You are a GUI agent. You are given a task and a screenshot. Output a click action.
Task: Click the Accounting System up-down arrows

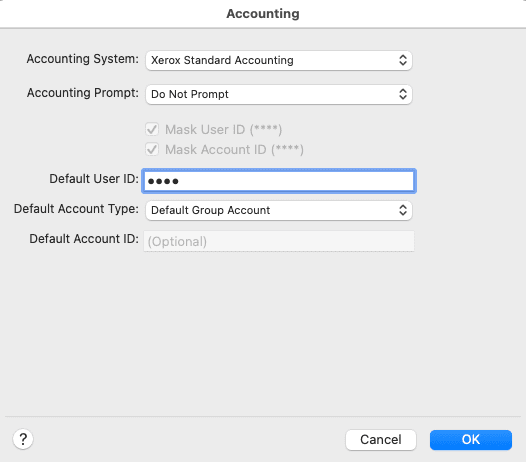(x=403, y=60)
